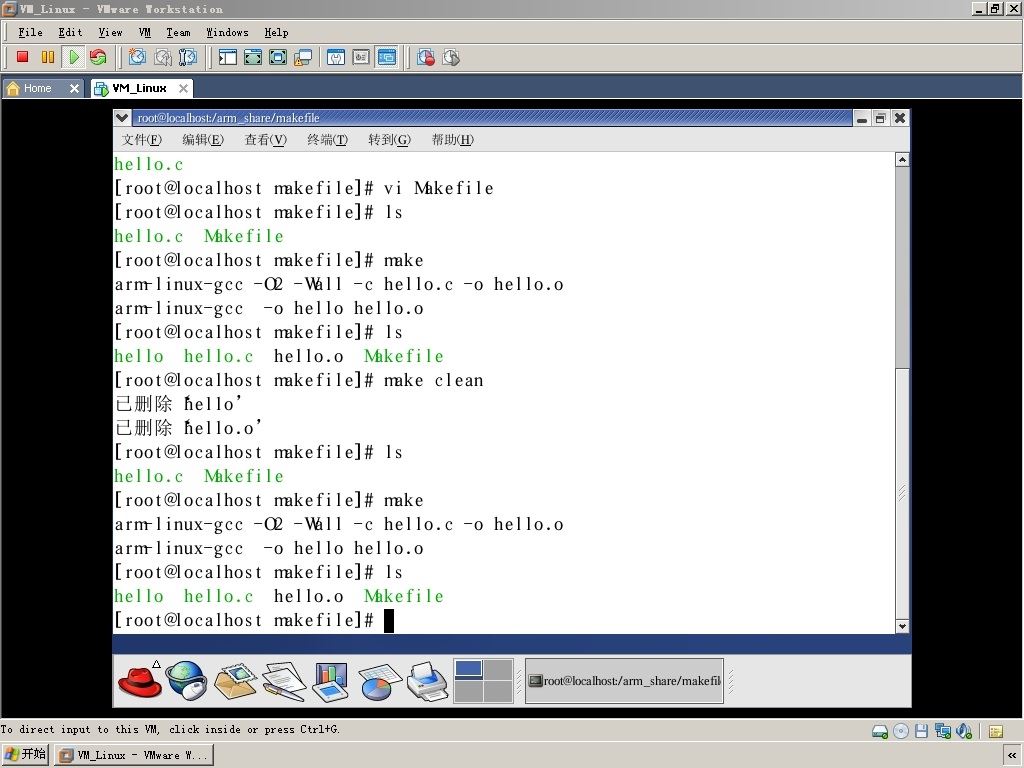Open the print manager printer icon
Image resolution: width=1024 pixels, height=768 pixels.
(427, 680)
